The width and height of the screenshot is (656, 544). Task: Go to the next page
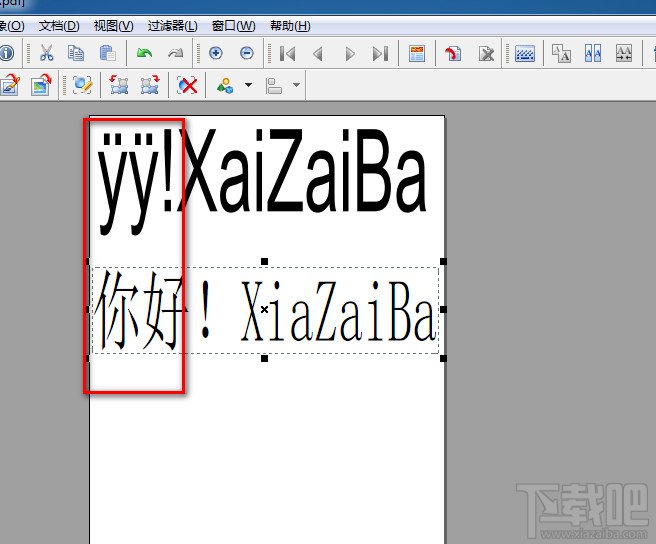click(x=350, y=54)
